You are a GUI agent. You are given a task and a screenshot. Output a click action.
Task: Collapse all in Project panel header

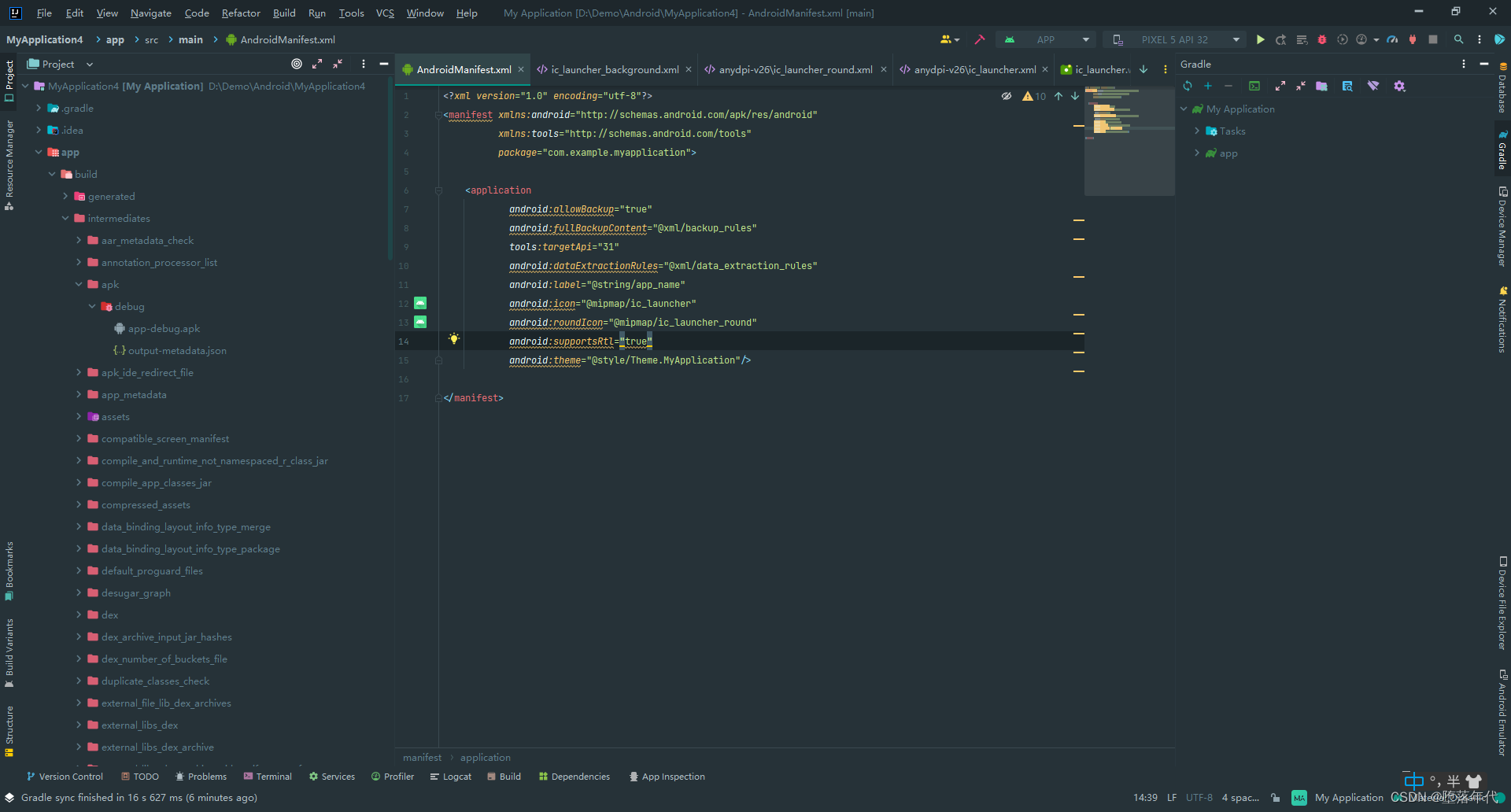click(338, 64)
